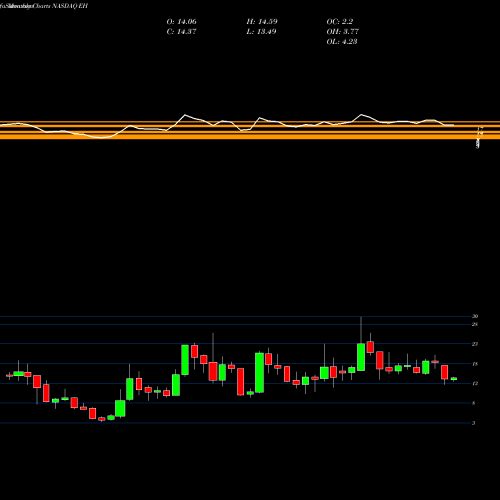Click the OH: 3.77 readout

343,32
